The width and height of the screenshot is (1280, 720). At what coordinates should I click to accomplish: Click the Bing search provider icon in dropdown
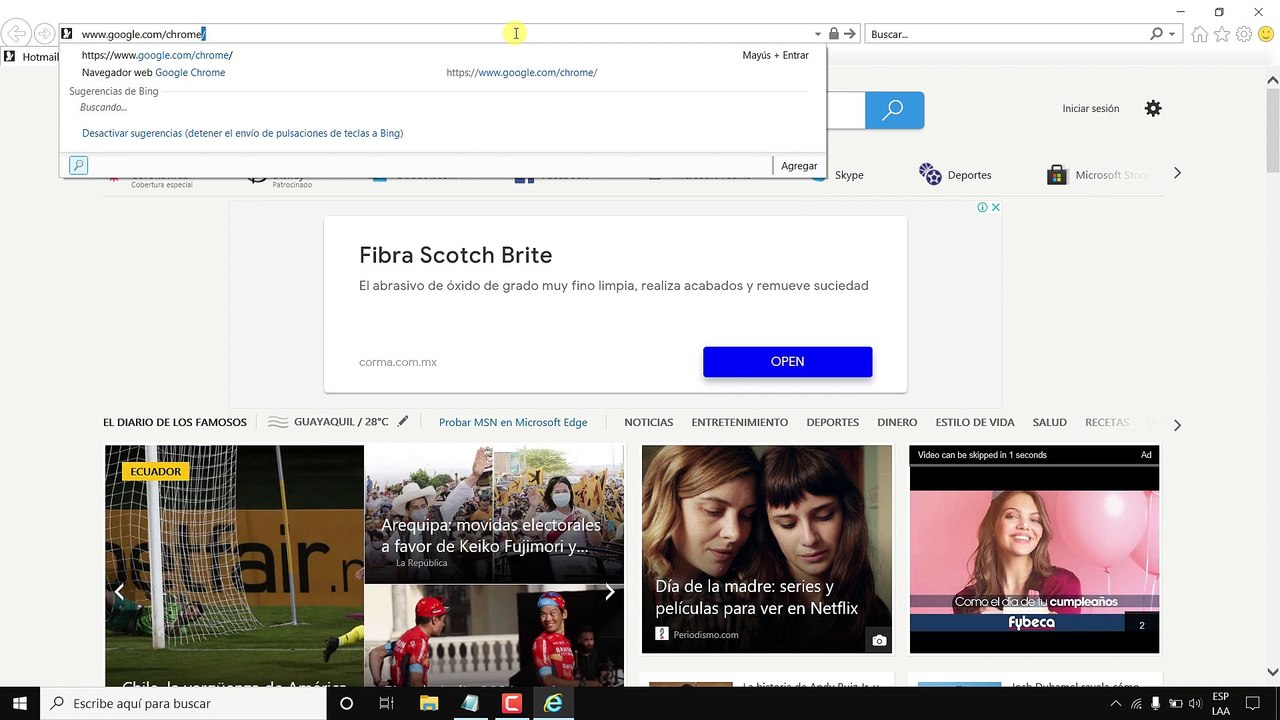(79, 166)
